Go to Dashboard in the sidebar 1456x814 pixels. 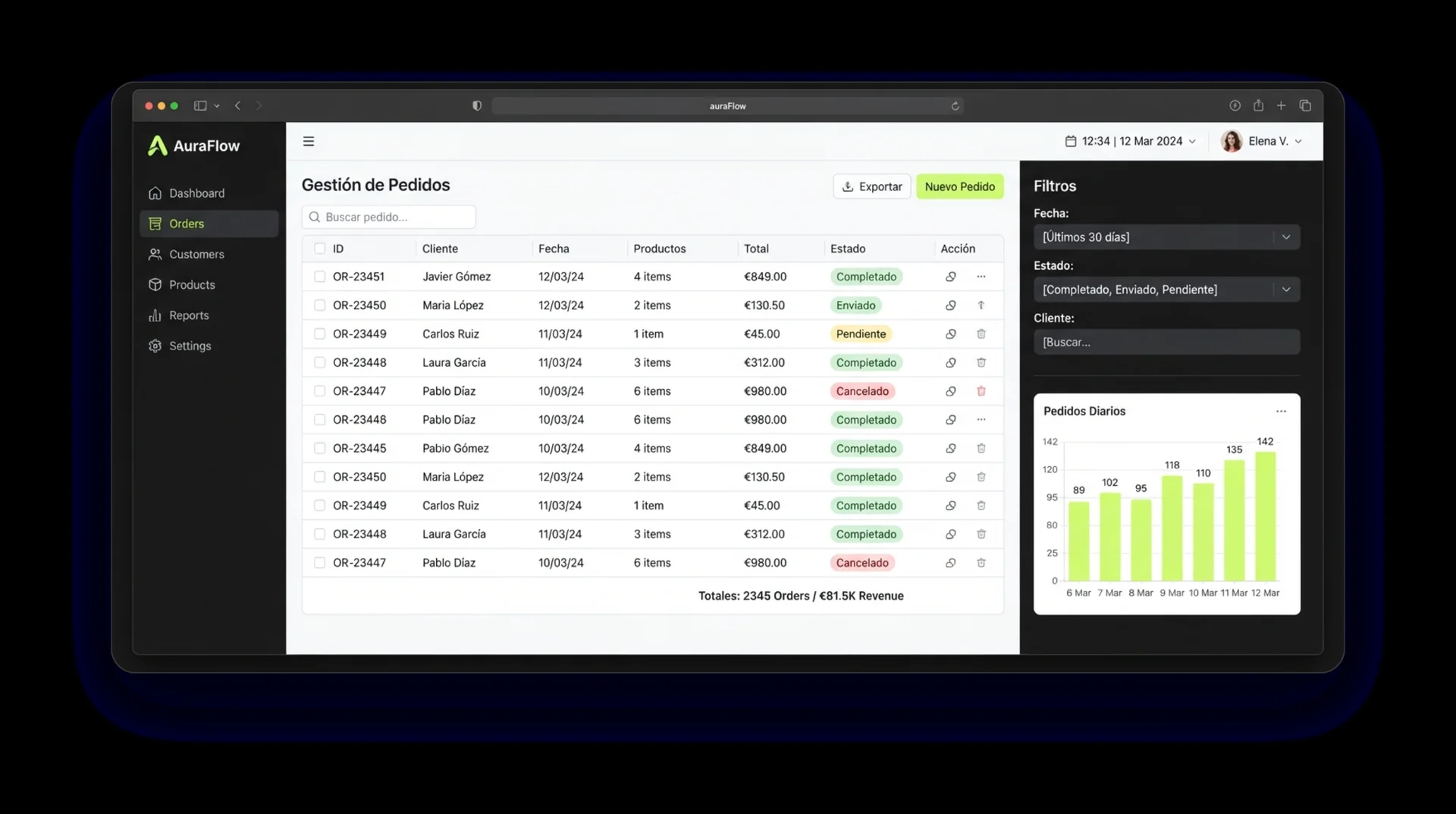click(x=209, y=193)
